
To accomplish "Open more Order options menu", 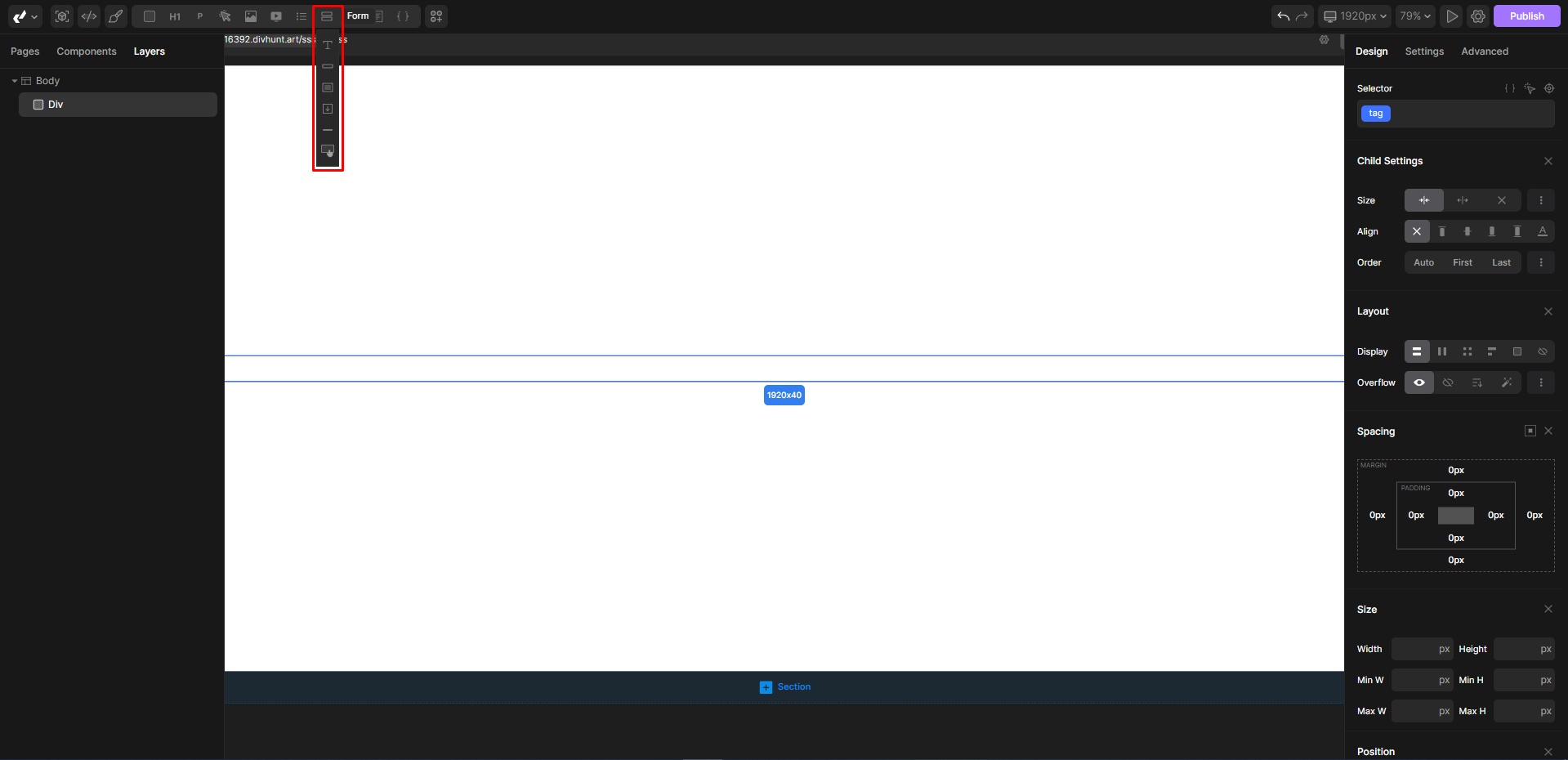I will (x=1541, y=262).
